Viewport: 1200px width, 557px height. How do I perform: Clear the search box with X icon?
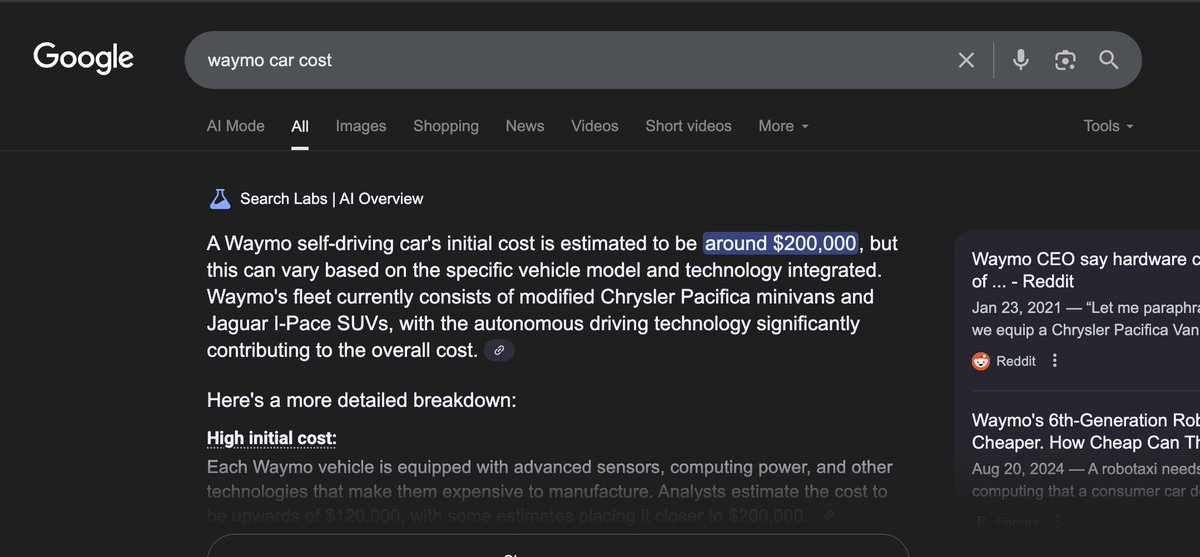coord(966,60)
